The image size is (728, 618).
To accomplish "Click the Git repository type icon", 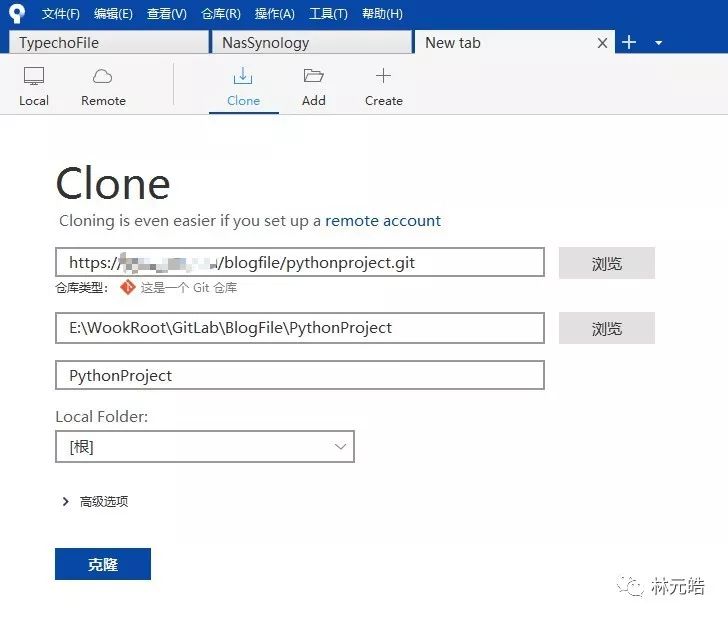I will click(128, 287).
